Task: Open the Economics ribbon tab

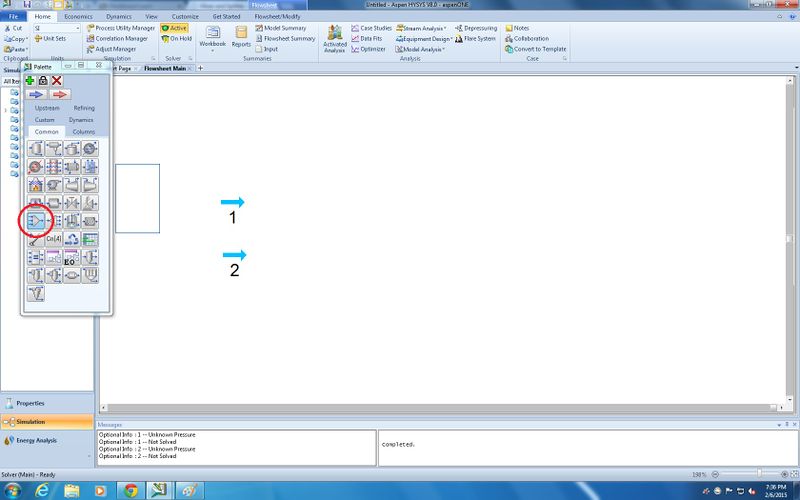Action: (x=78, y=17)
